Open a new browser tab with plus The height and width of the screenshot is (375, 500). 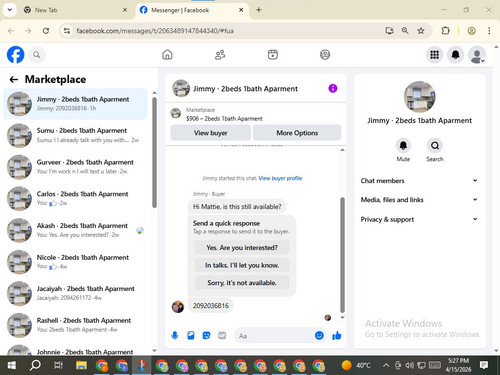(x=258, y=10)
